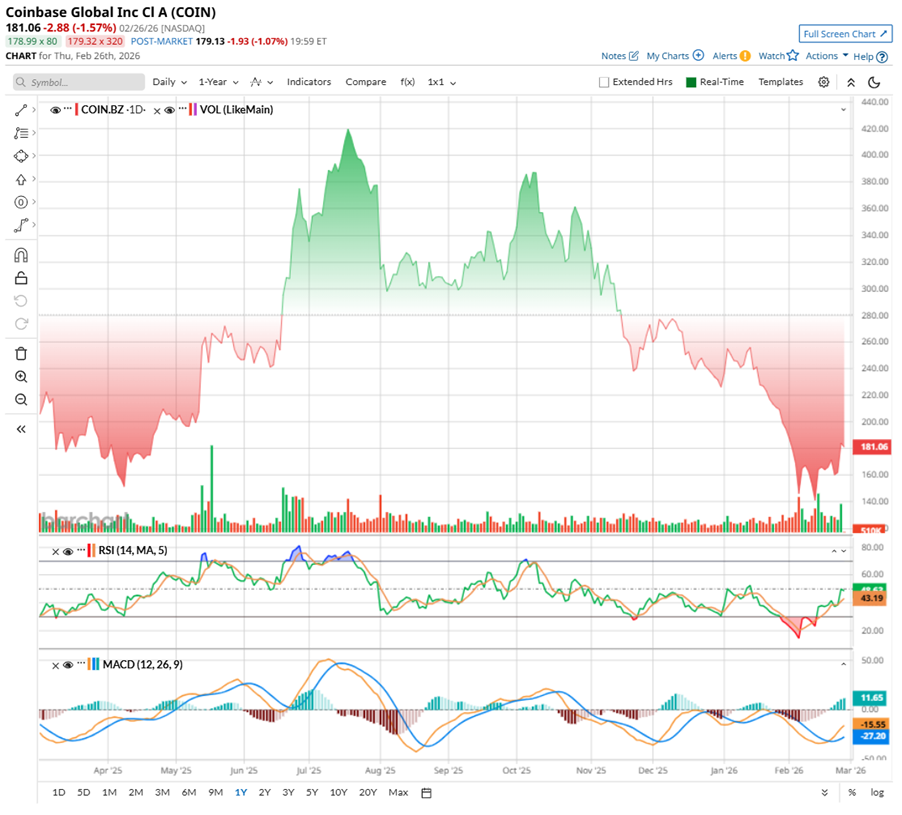The image size is (902, 815).
Task: Click the Alerts exclamation icon
Action: (745, 56)
